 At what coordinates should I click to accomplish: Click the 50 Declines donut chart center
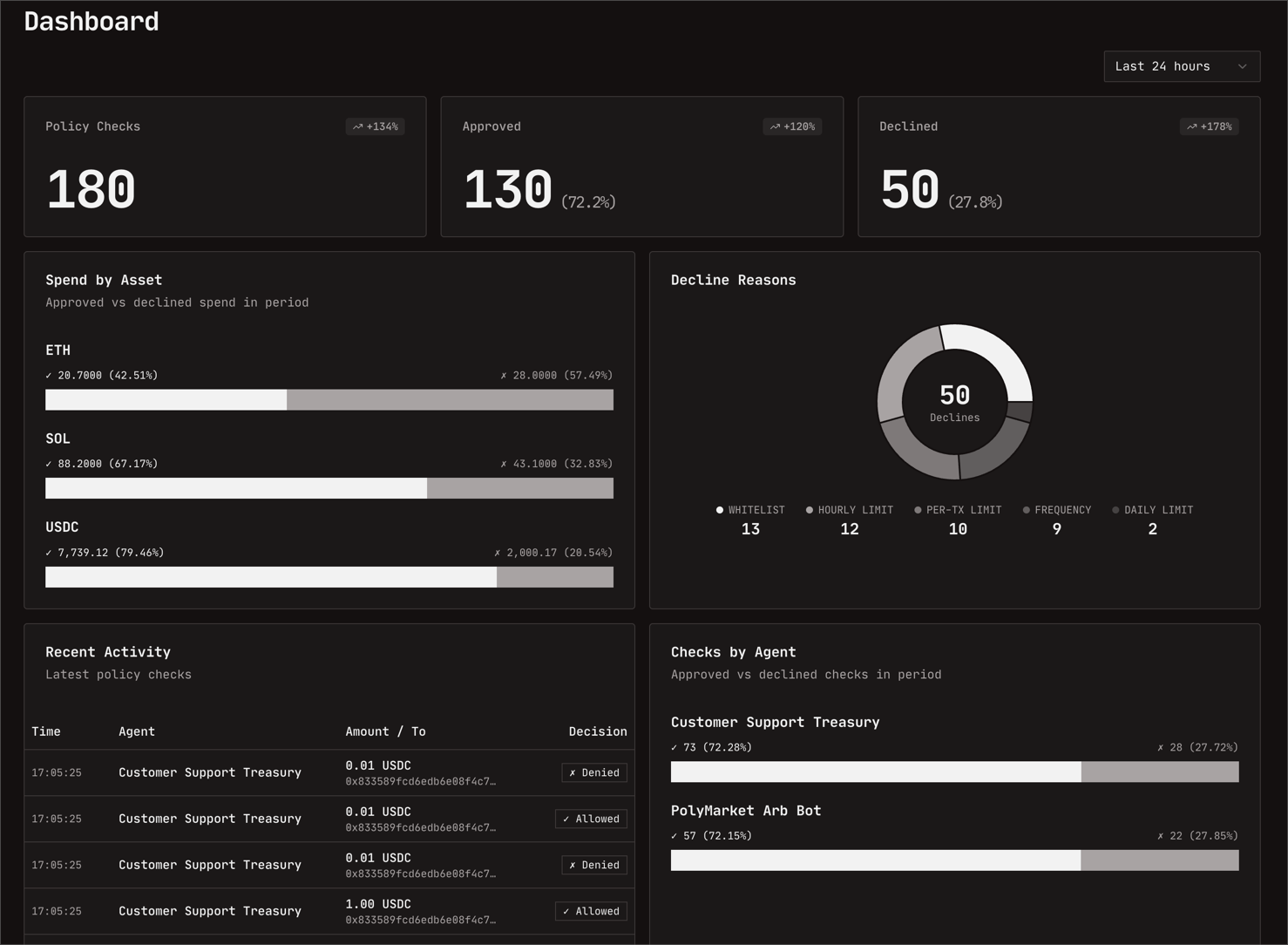(x=954, y=404)
